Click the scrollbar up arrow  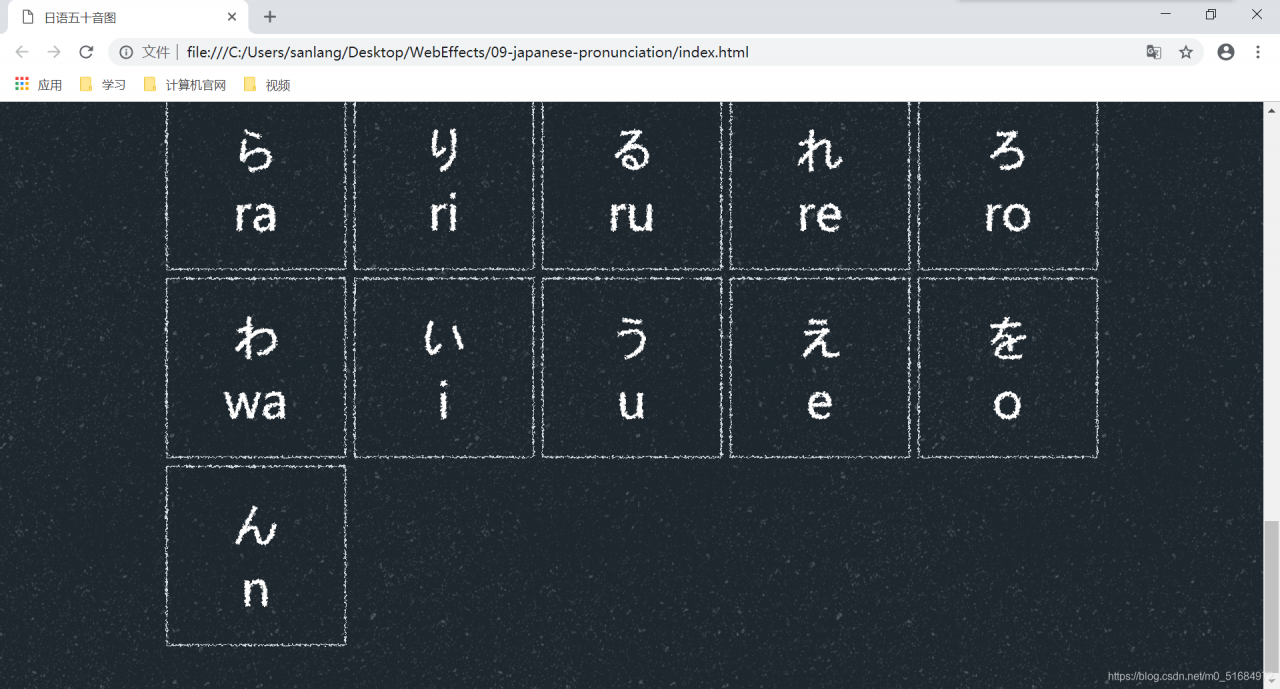(x=1272, y=110)
